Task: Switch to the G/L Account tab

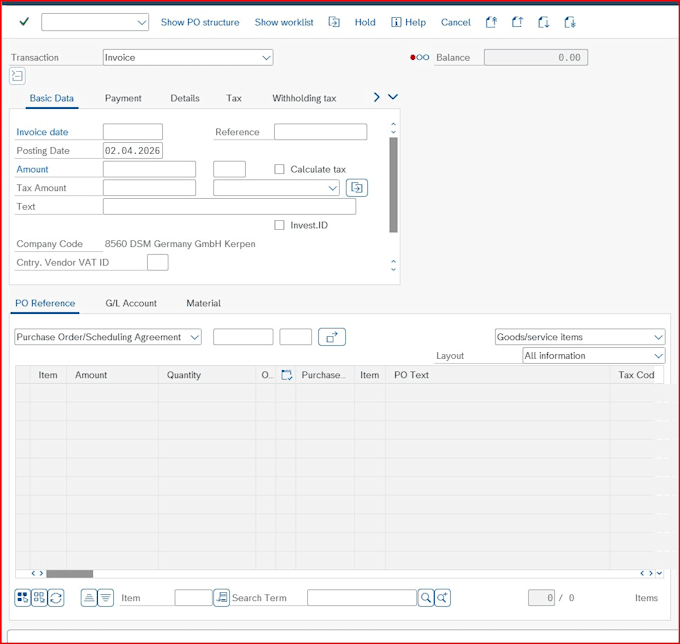Action: pyautogui.click(x=131, y=303)
